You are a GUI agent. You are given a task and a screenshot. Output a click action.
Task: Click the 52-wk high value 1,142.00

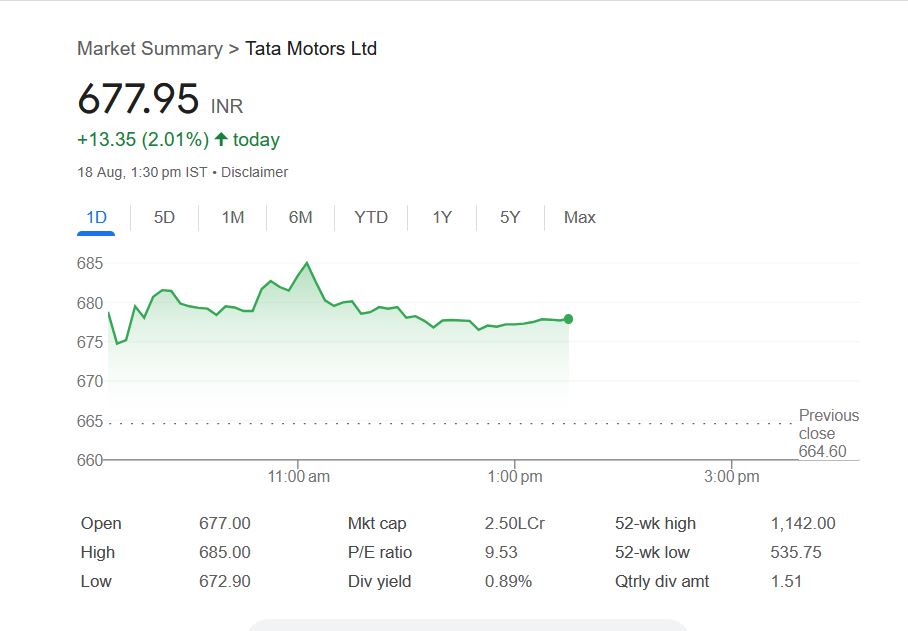(x=802, y=523)
